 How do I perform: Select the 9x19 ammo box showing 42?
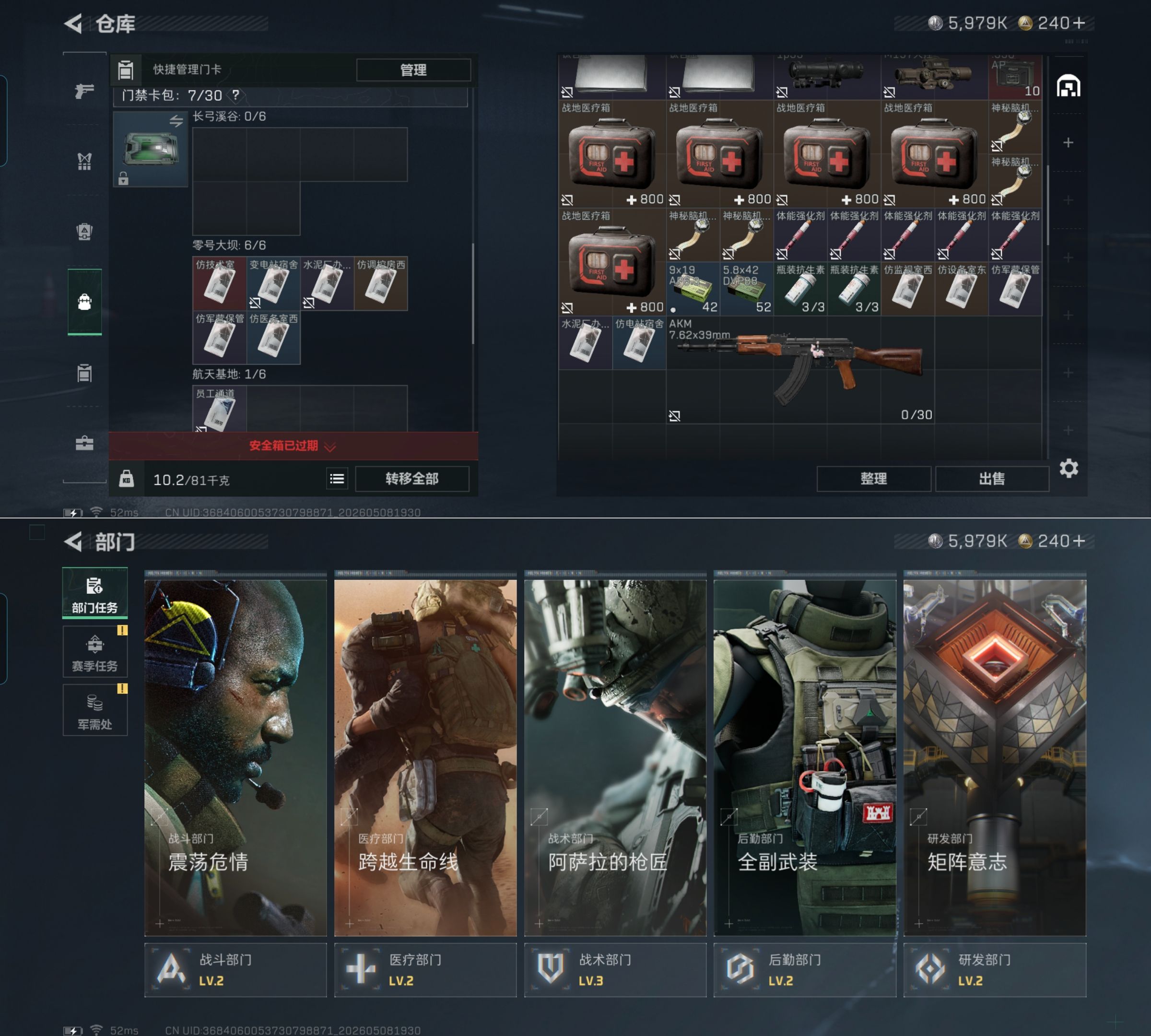click(x=693, y=289)
